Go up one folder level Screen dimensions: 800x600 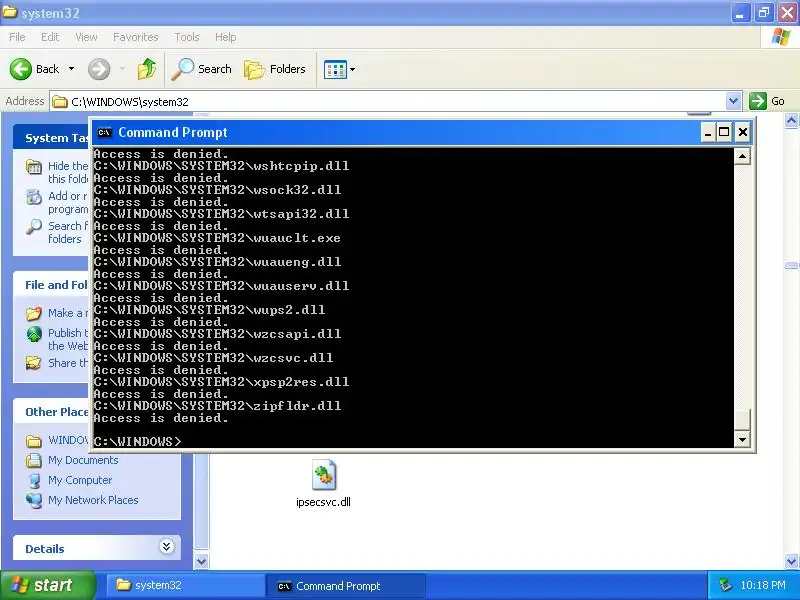147,69
